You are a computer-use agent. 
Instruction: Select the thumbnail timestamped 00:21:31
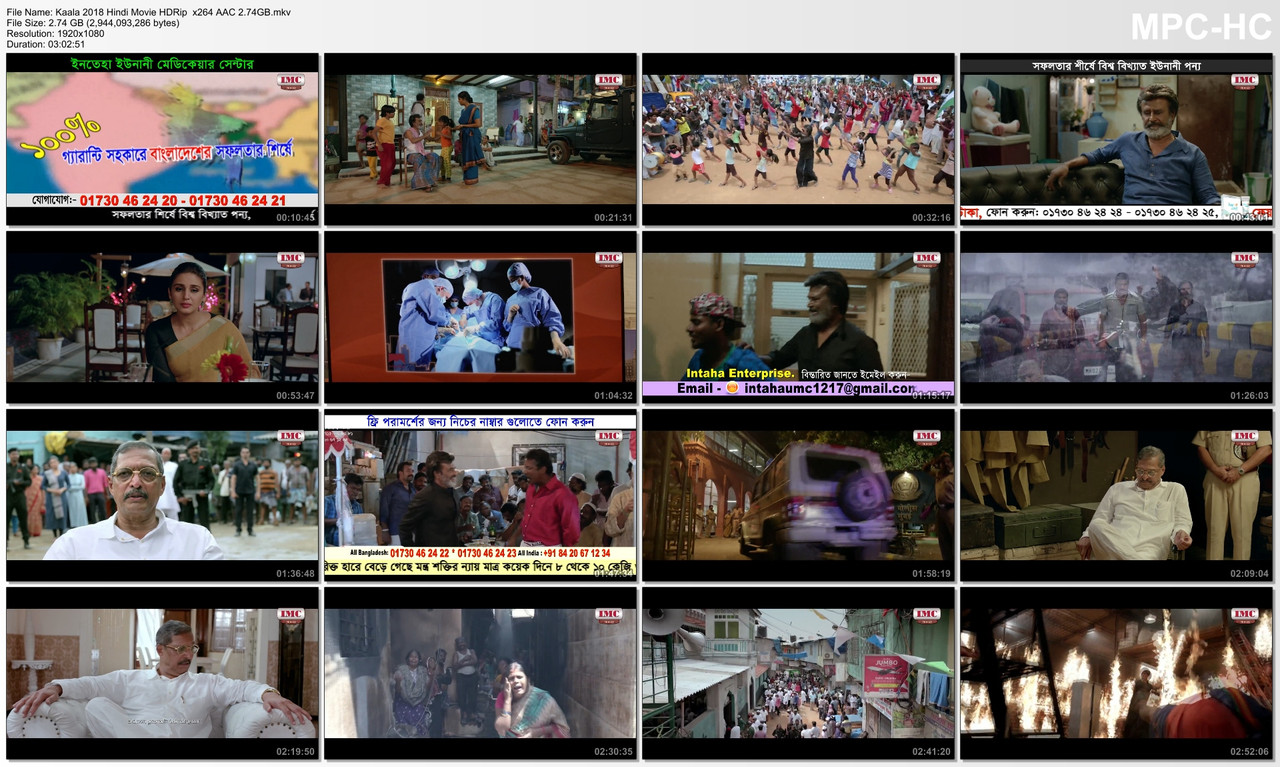point(480,139)
